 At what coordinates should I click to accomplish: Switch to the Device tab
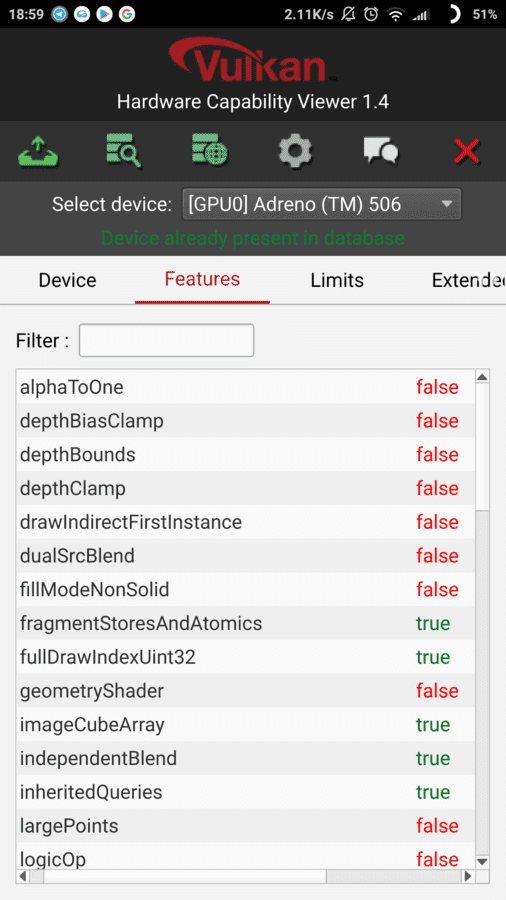click(68, 280)
